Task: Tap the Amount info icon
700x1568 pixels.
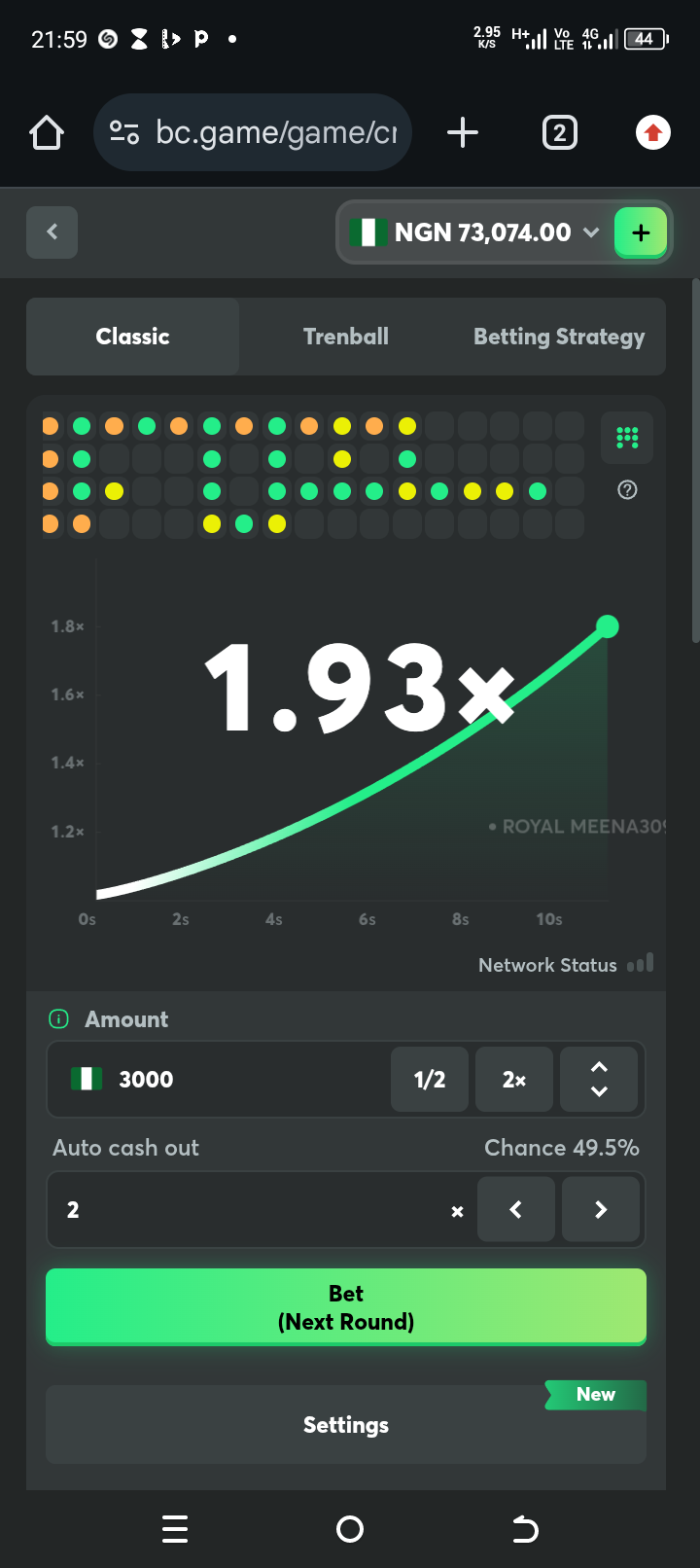Action: pyautogui.click(x=58, y=1019)
